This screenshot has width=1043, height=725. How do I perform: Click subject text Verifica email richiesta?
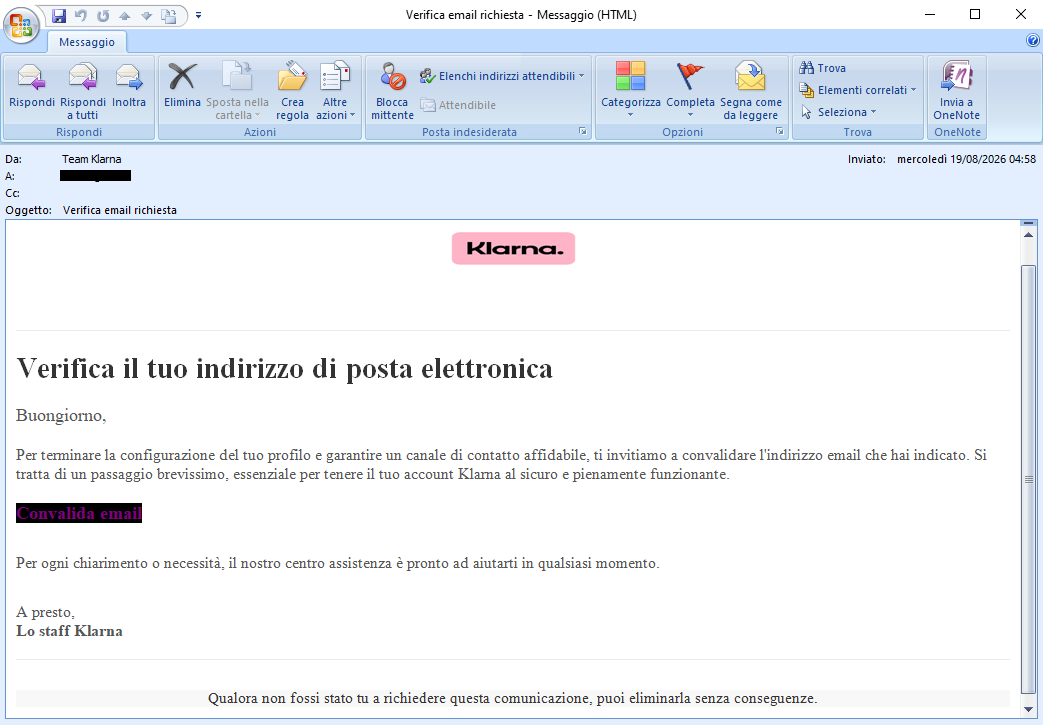[x=120, y=210]
